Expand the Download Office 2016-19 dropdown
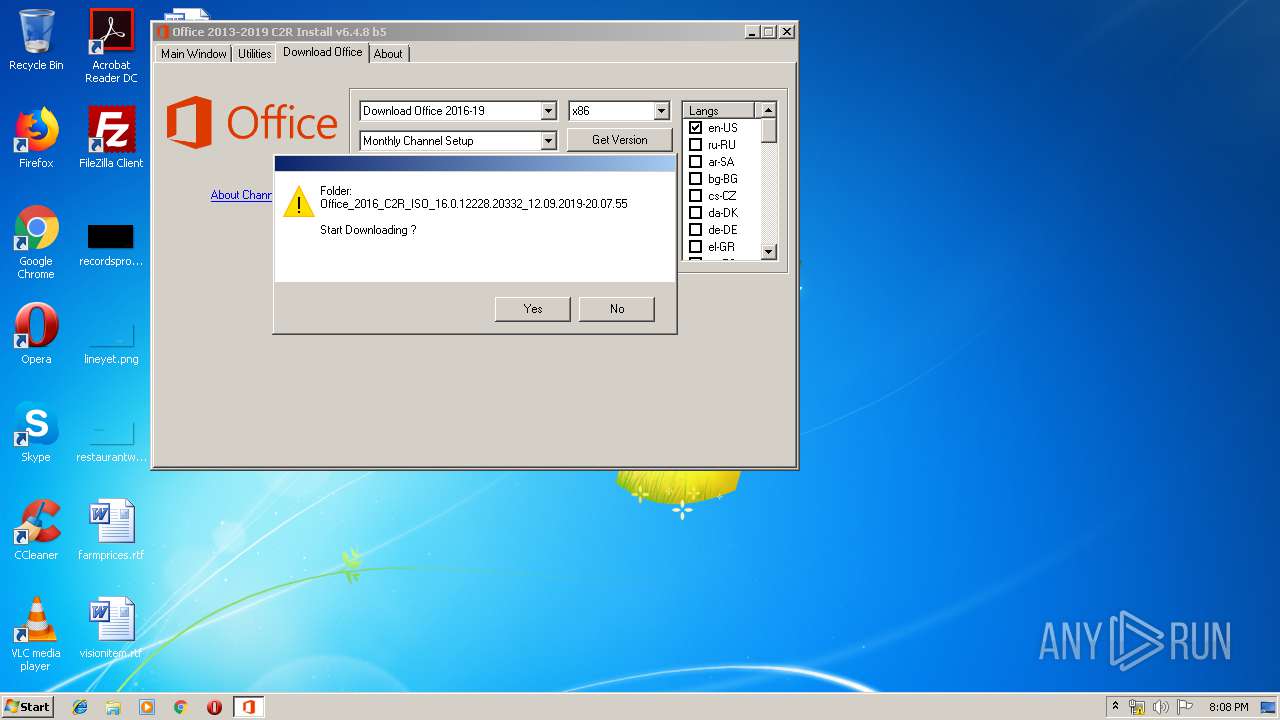1280x720 pixels. point(548,111)
